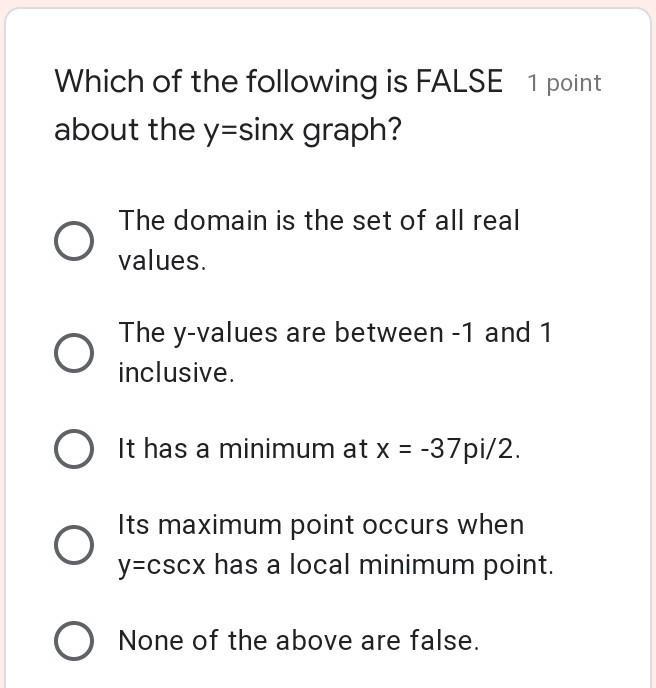Click the label text 'None of the above are false.'
Viewport: 656px width, 688px height.
coord(299,641)
